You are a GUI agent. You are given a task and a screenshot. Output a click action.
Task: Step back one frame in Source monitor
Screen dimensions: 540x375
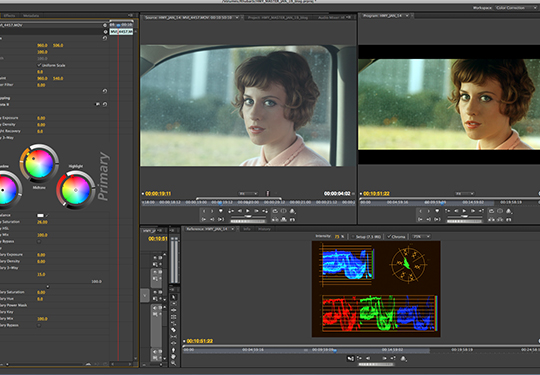(x=240, y=211)
